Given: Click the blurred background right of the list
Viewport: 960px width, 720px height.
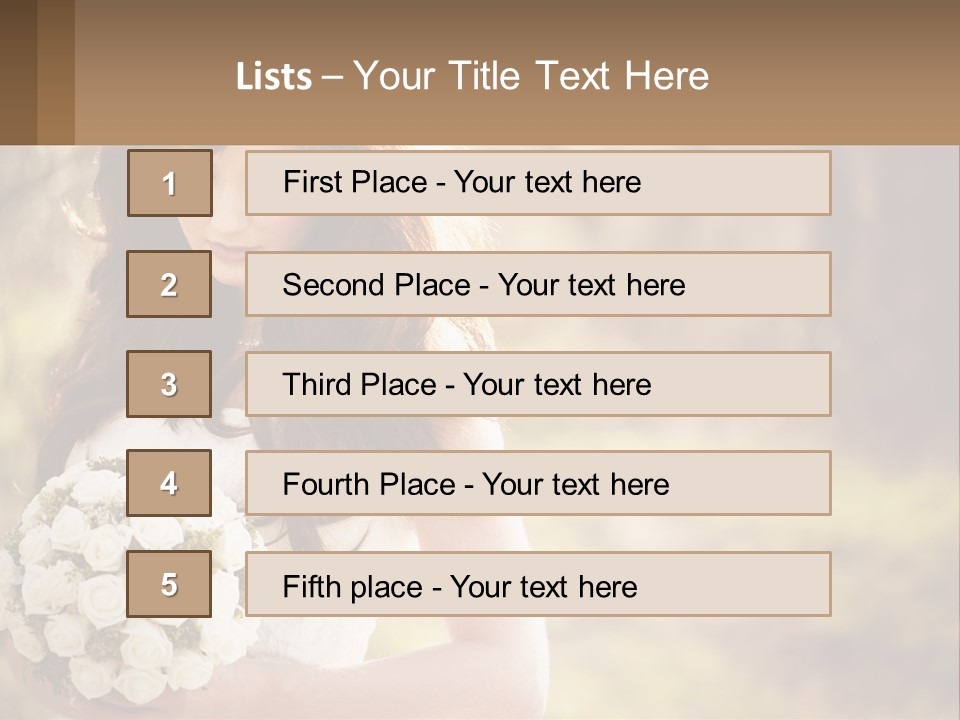Looking at the screenshot, I should [x=895, y=400].
